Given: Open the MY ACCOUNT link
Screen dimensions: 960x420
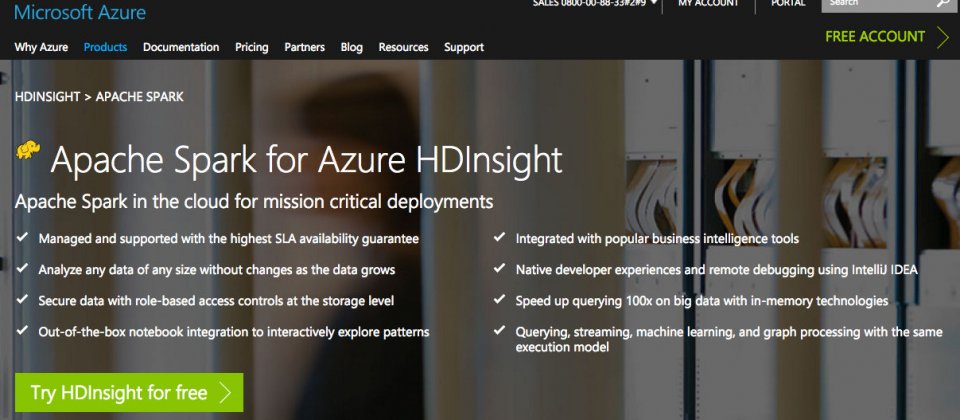Looking at the screenshot, I should (x=708, y=3).
